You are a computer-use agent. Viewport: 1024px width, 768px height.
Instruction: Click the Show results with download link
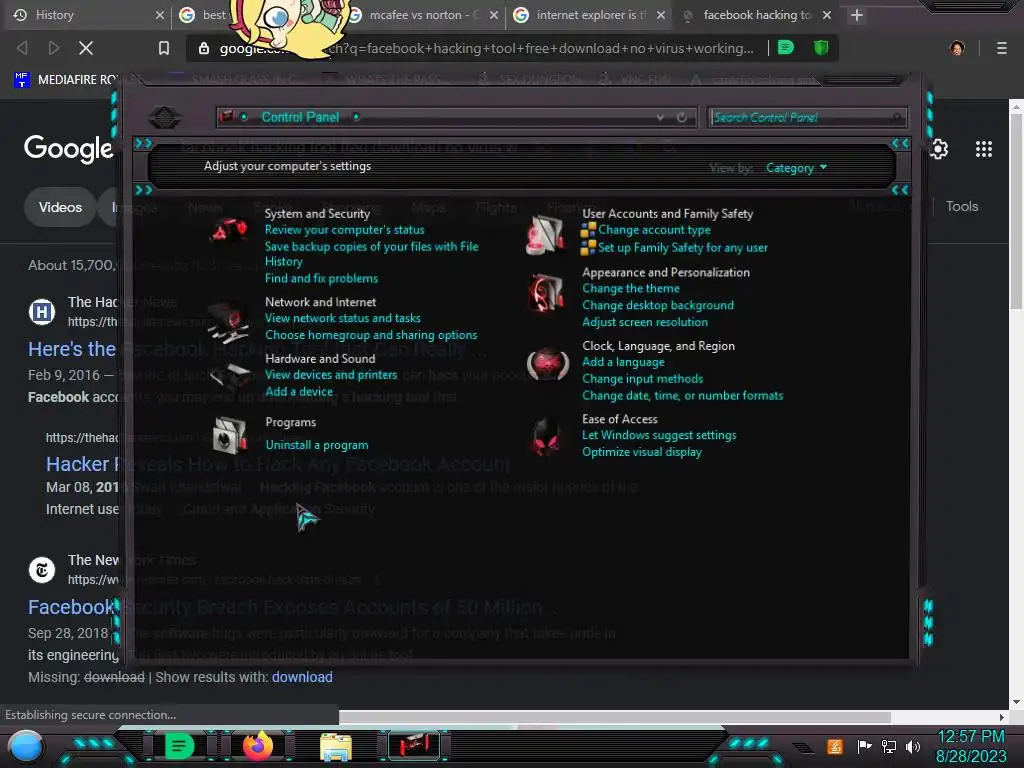(x=302, y=677)
